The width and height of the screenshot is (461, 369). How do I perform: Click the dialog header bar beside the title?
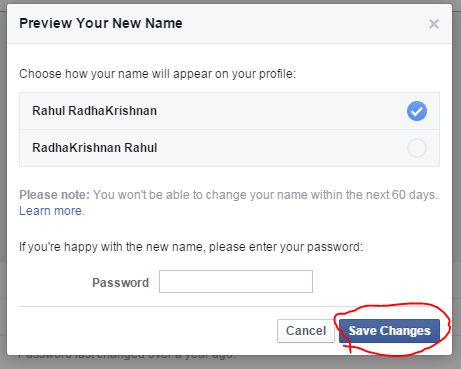click(300, 23)
